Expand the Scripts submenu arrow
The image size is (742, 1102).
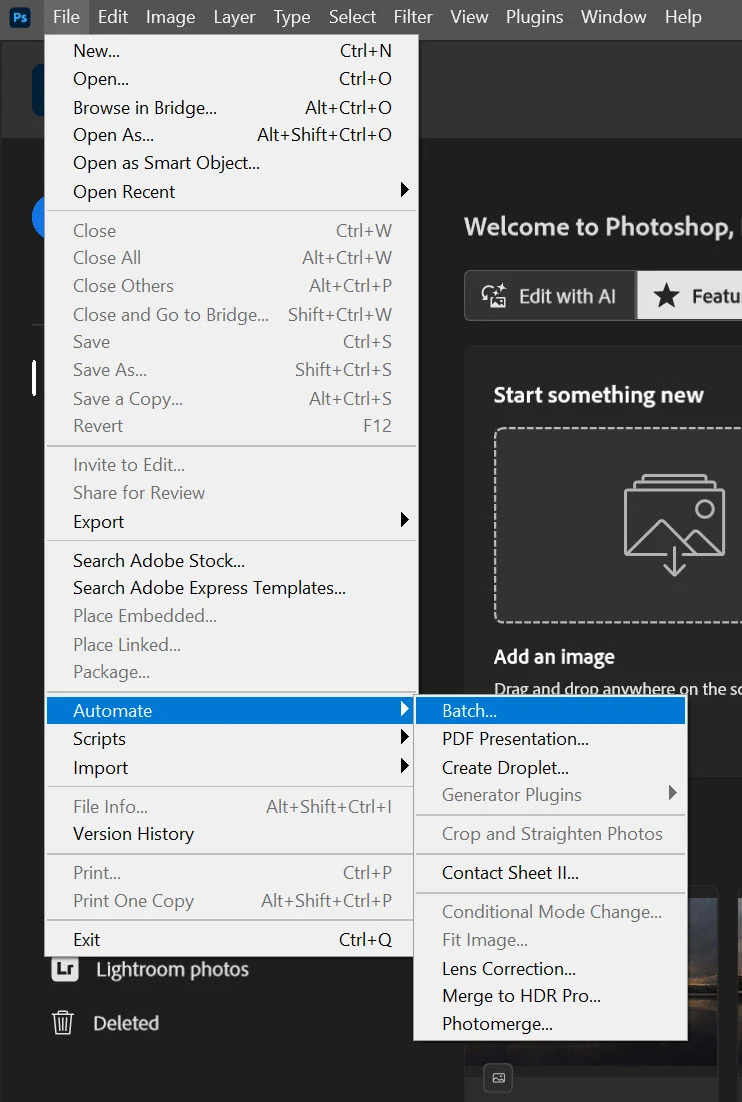tap(404, 737)
